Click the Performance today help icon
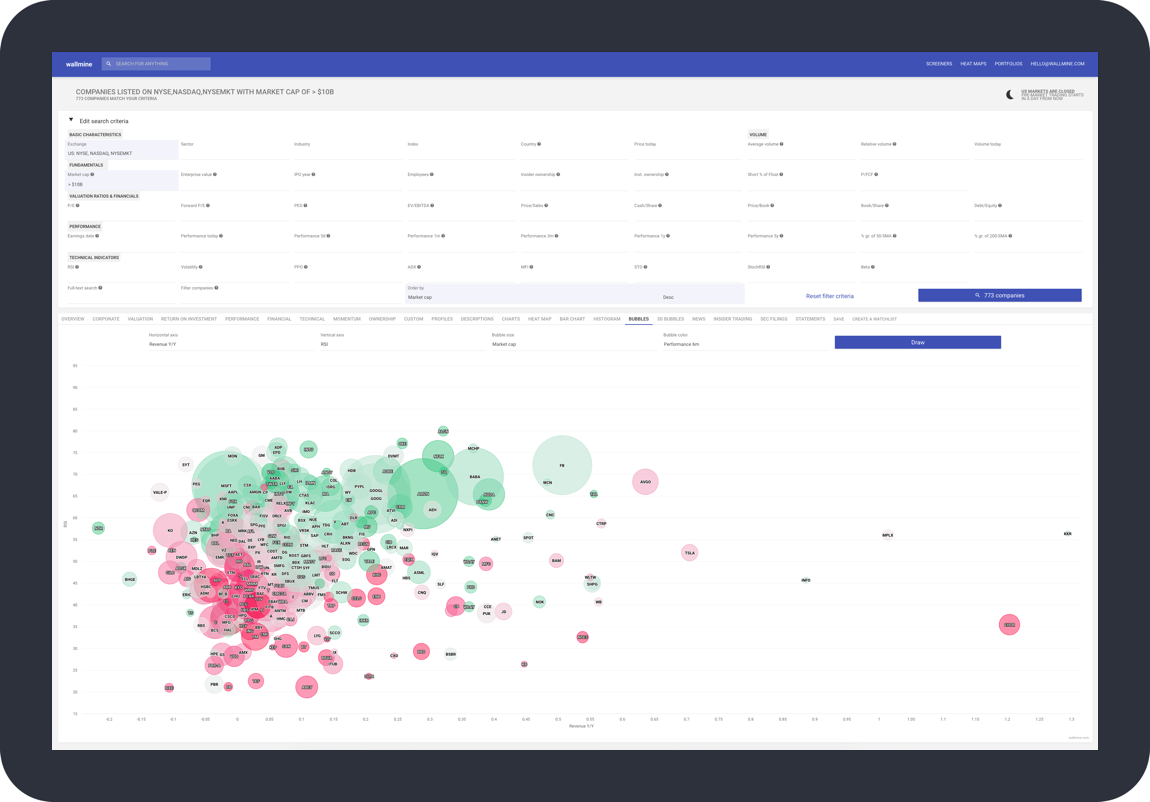The height and width of the screenshot is (802, 1150). (221, 236)
